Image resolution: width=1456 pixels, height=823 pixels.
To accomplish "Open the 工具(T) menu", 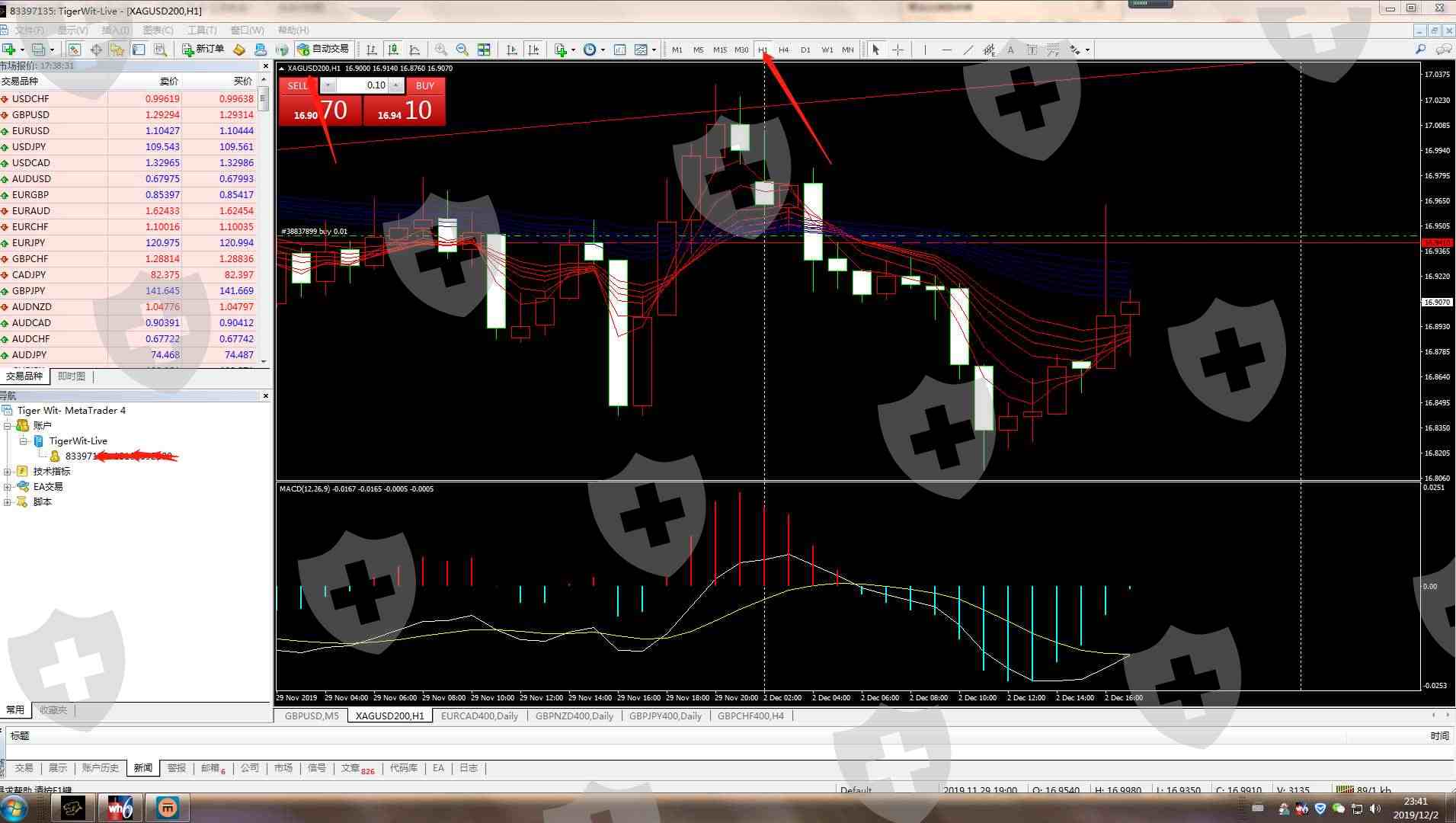I will pos(202,30).
